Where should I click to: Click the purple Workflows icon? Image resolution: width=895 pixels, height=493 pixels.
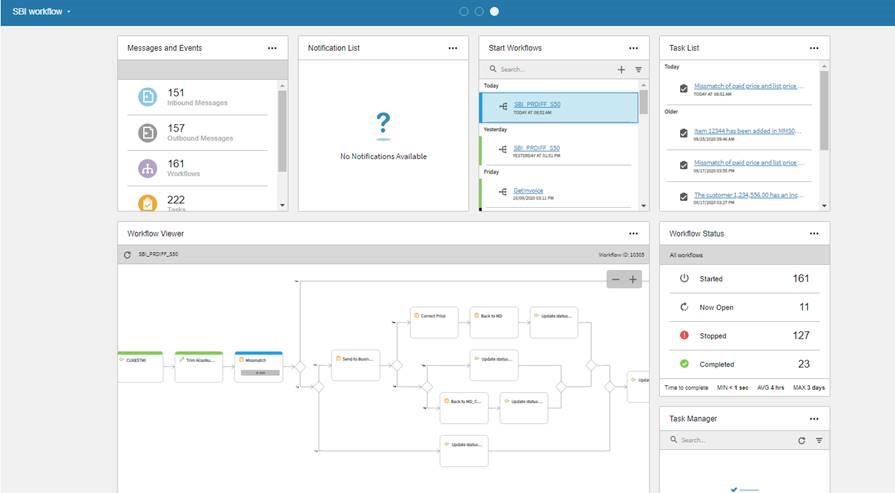[x=147, y=169]
